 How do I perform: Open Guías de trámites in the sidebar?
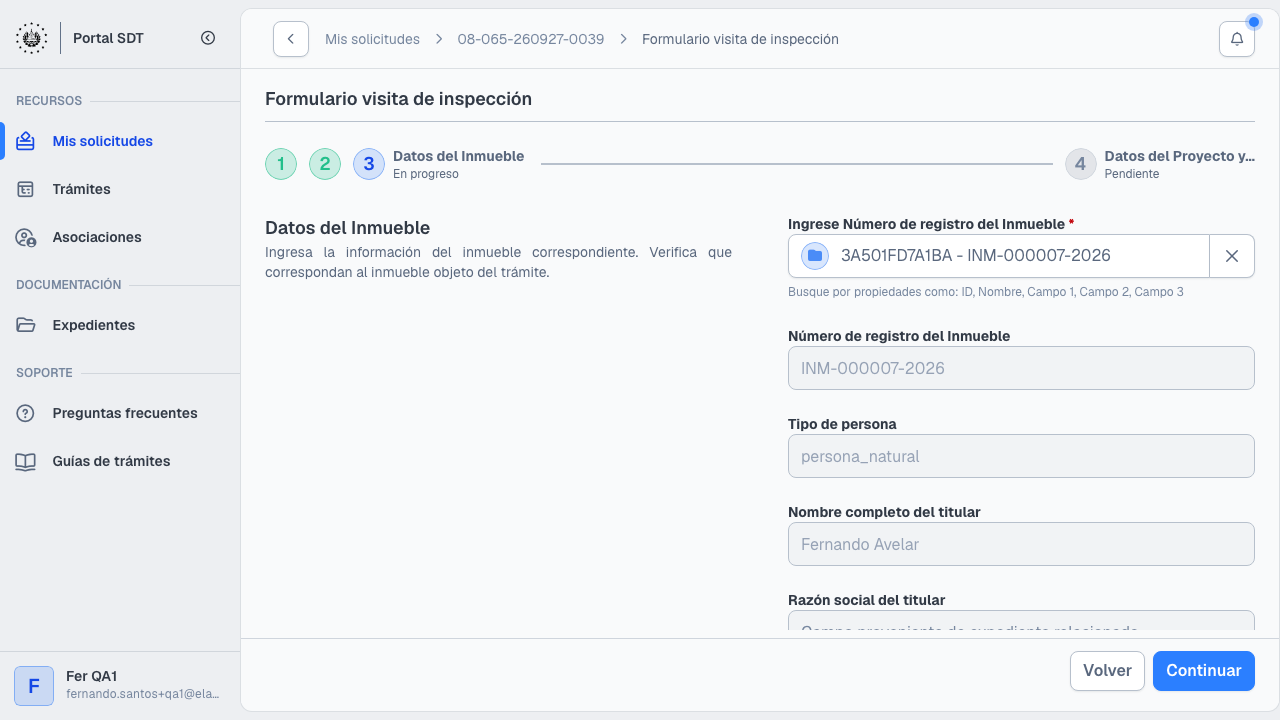click(120, 461)
